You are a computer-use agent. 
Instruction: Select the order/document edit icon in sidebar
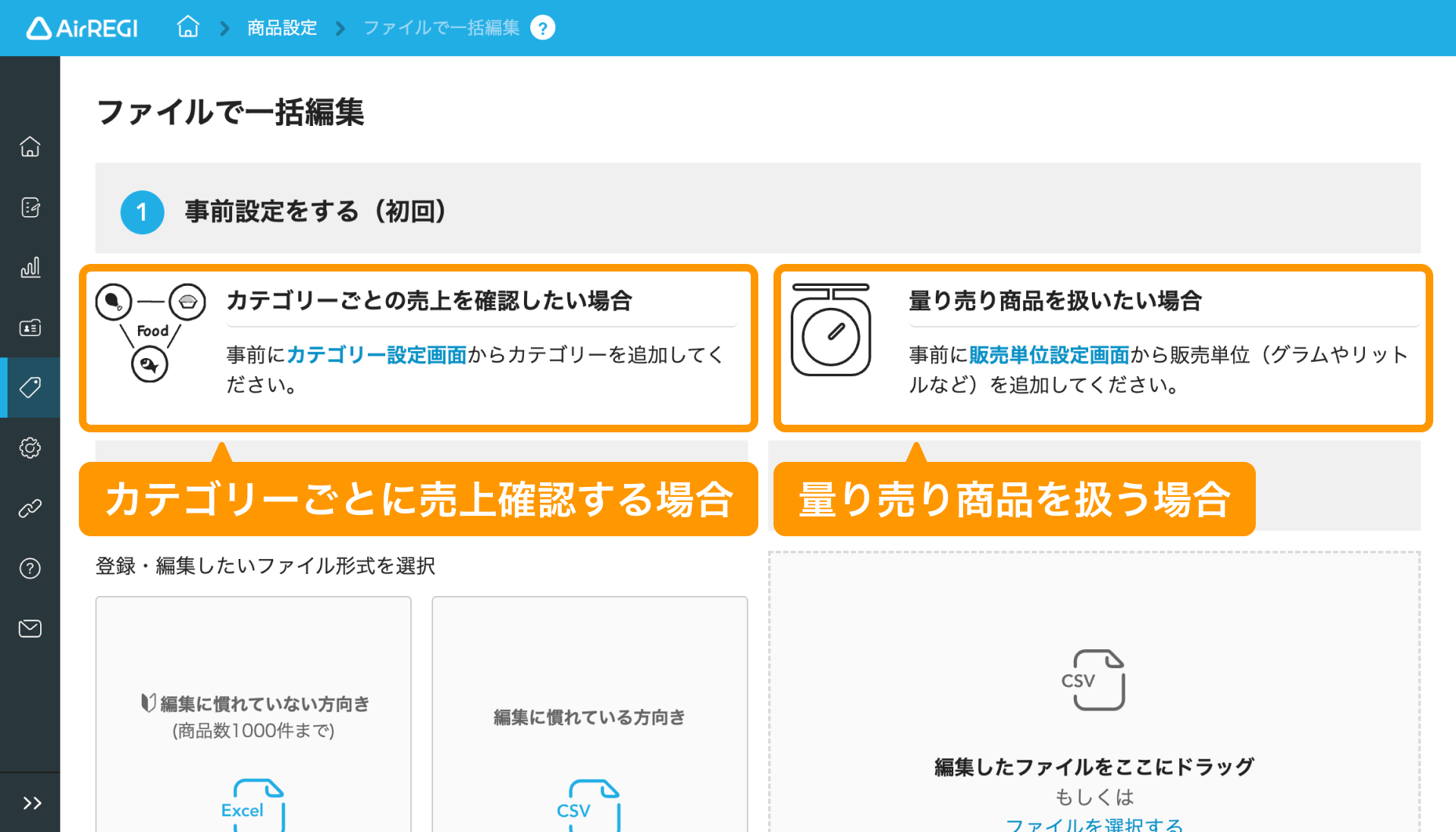tap(30, 207)
